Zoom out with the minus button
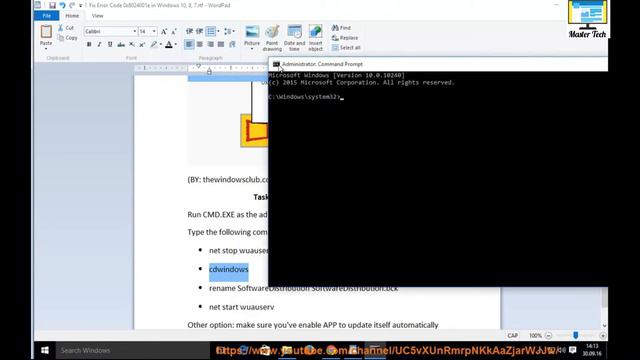The width and height of the screenshot is (640, 360). pyautogui.click(x=549, y=336)
